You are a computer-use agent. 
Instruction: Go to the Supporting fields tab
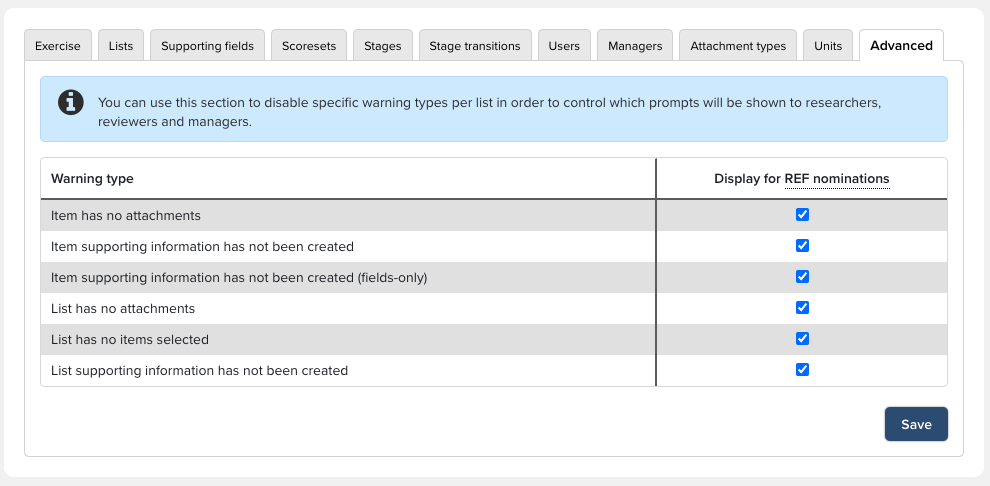click(207, 46)
